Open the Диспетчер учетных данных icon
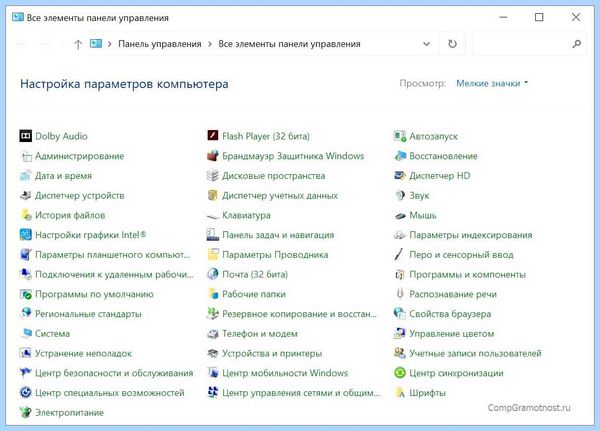600x431 pixels. click(213, 196)
